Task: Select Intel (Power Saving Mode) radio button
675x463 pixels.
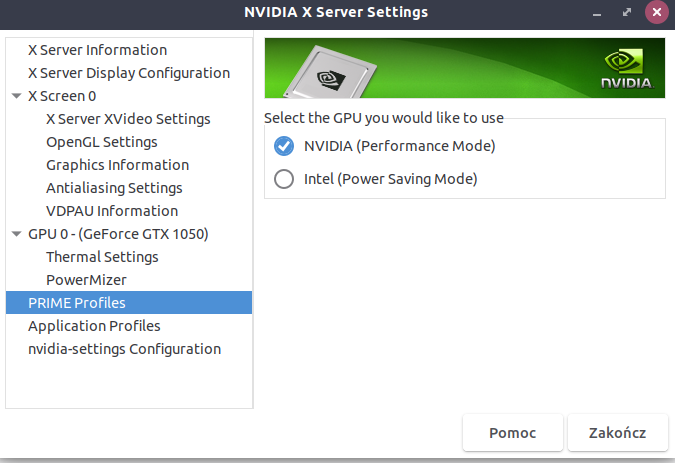Action: tap(284, 180)
